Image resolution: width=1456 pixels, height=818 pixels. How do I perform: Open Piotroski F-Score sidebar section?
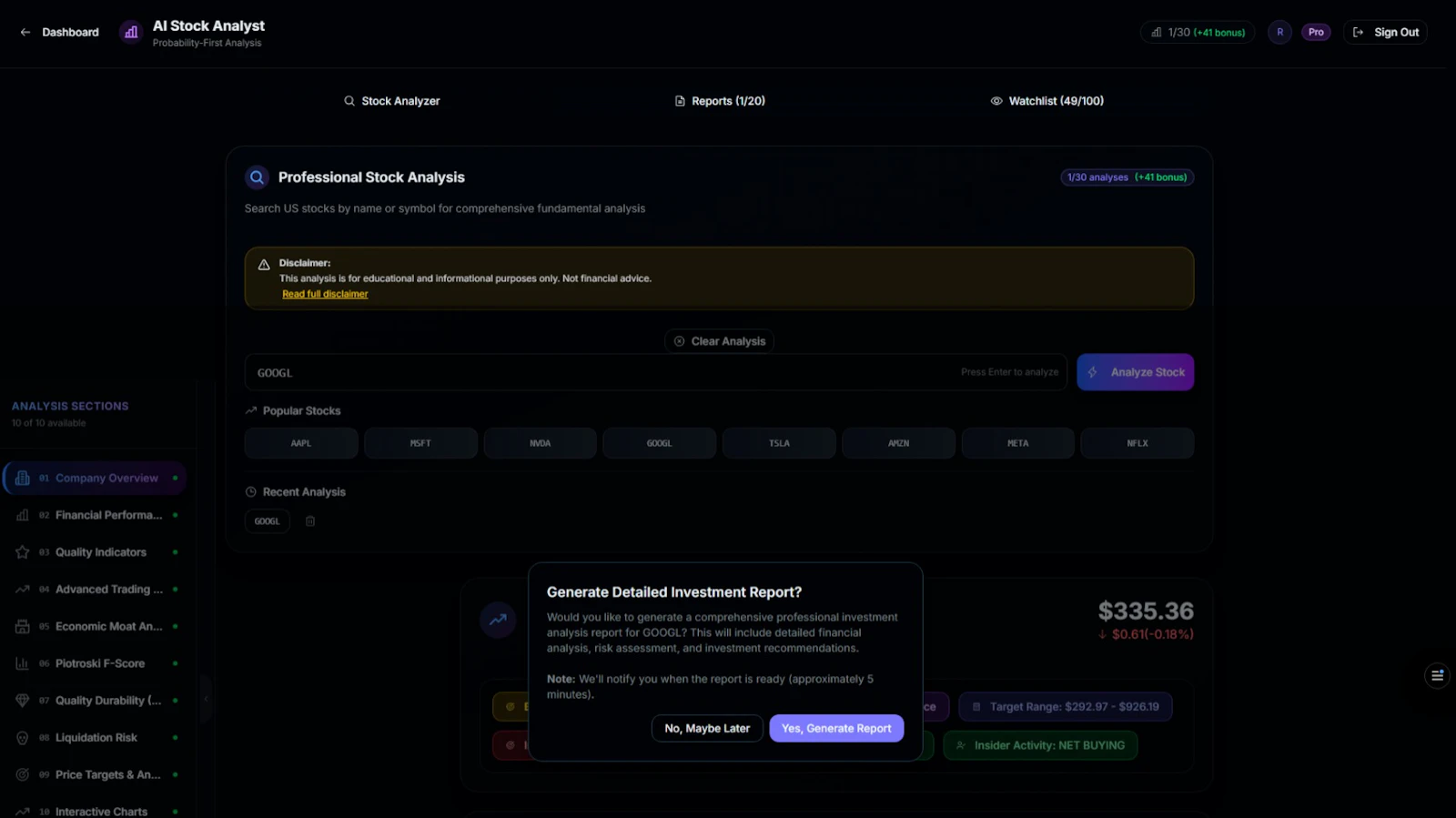tap(96, 663)
